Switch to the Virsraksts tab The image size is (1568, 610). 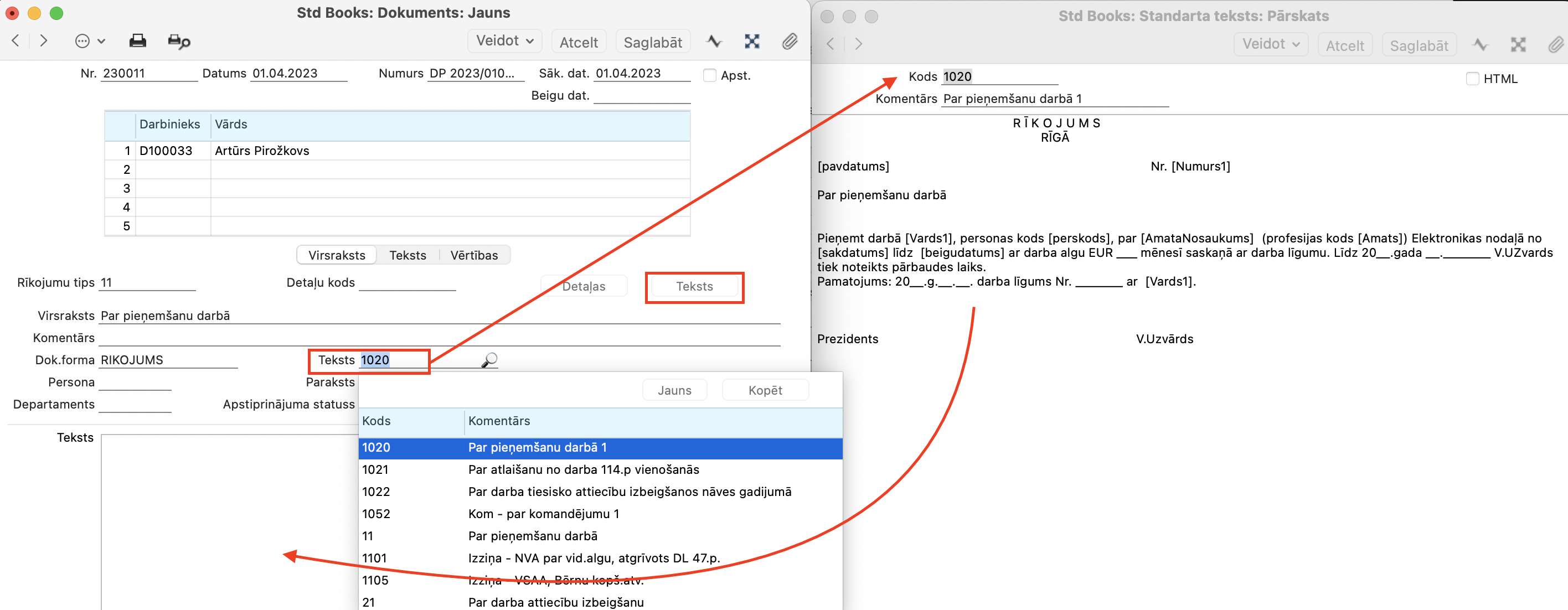(x=337, y=255)
